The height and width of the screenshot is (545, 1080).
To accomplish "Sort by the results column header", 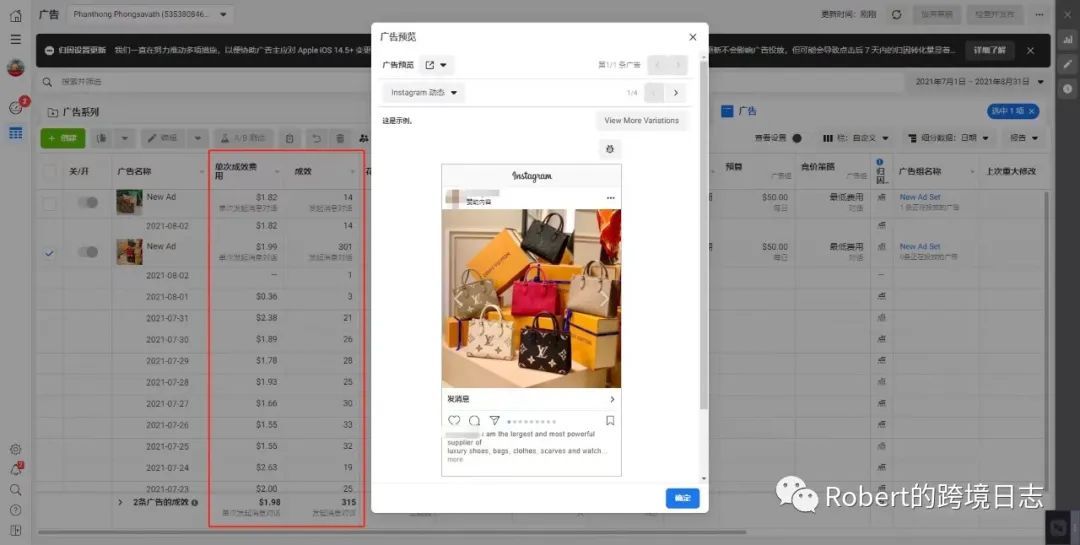I will click(x=322, y=171).
